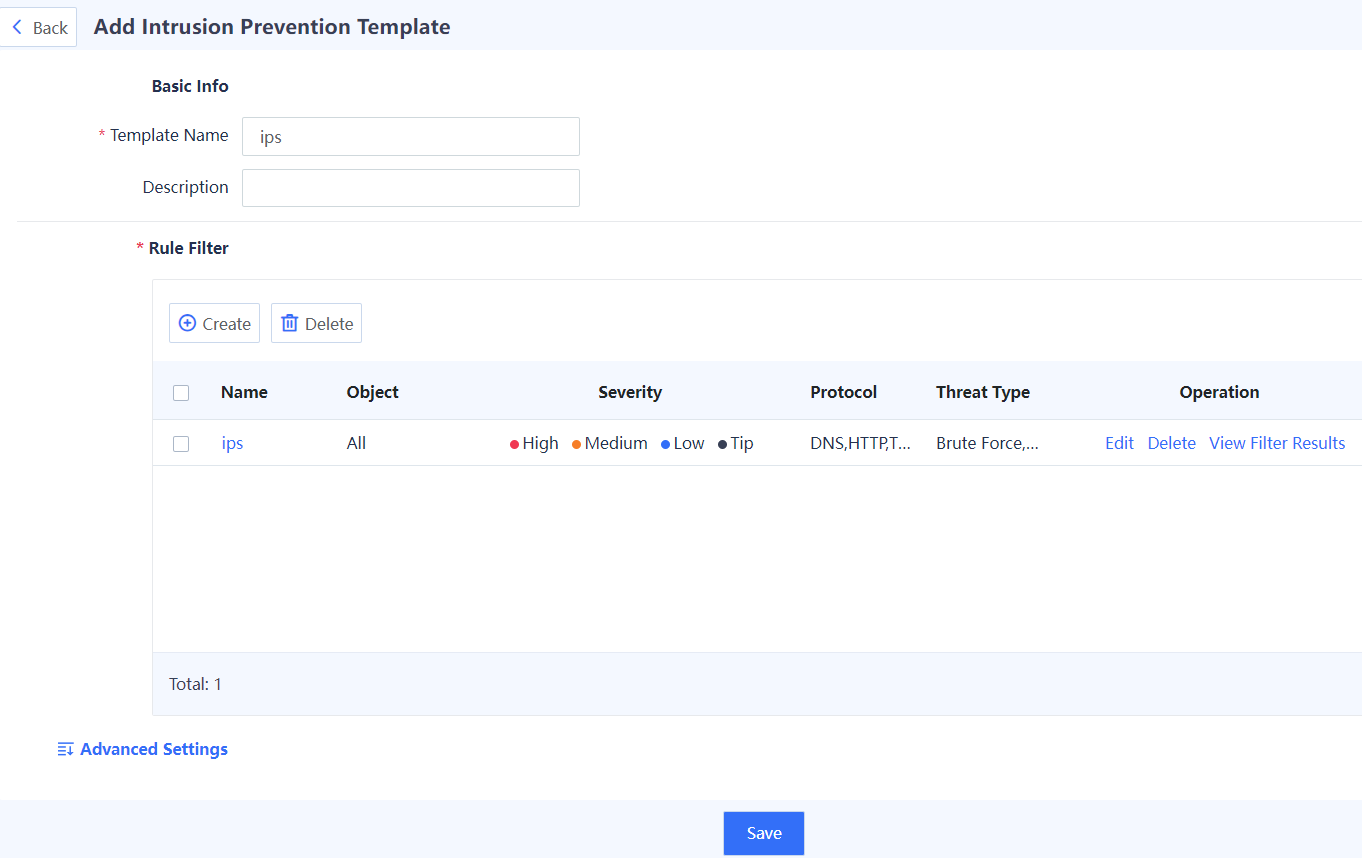1362x858 pixels.
Task: Click the Medium severity orange dot
Action: point(577,444)
